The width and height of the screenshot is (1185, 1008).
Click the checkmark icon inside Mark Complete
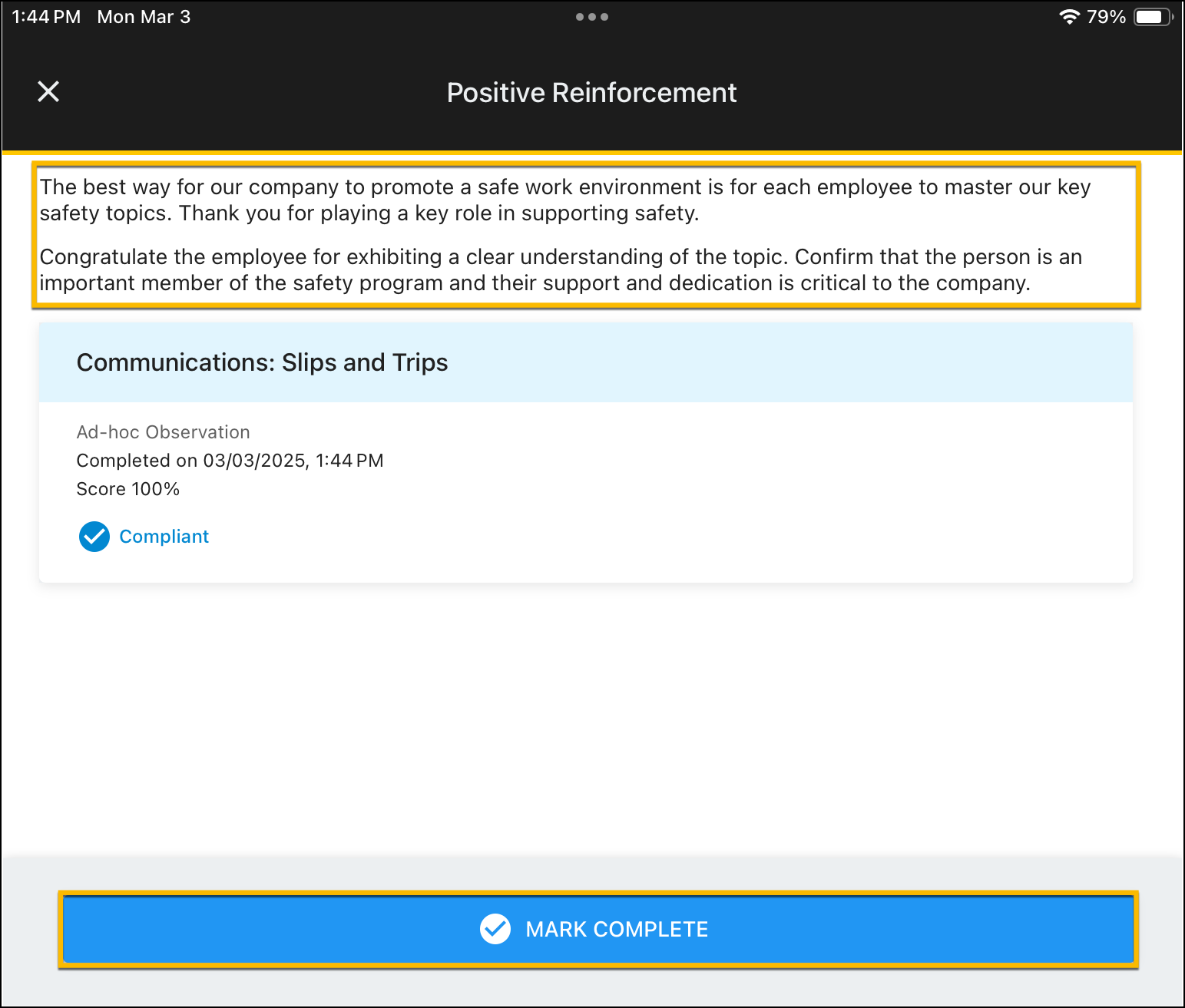tap(495, 929)
